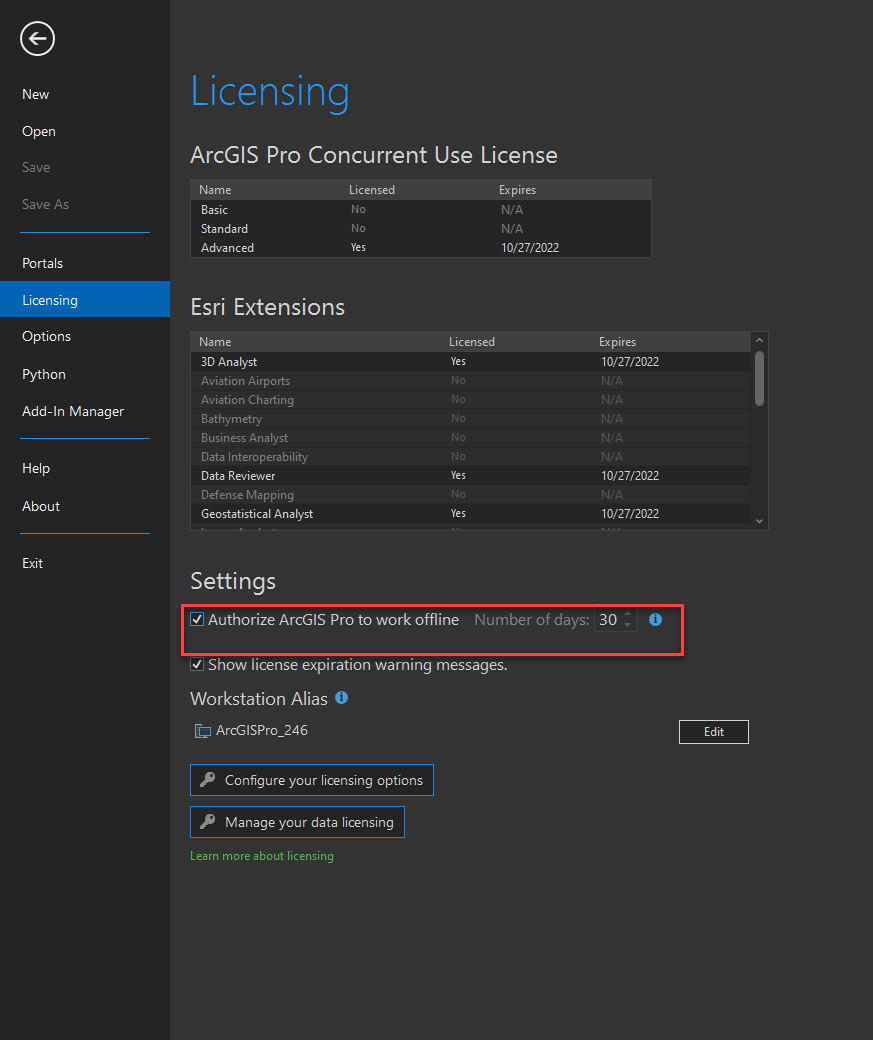Select the Advanced license row

coord(421,247)
